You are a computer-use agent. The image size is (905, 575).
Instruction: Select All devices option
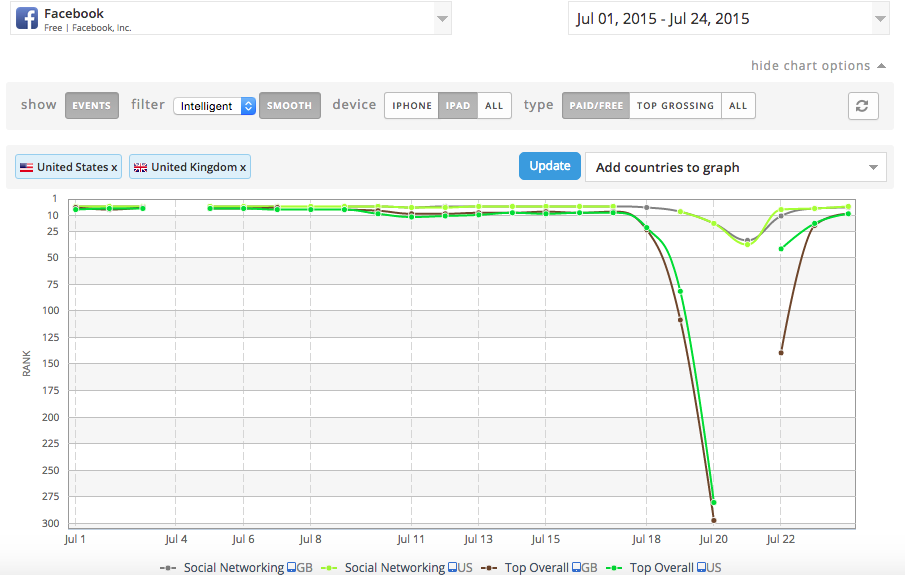tap(494, 106)
